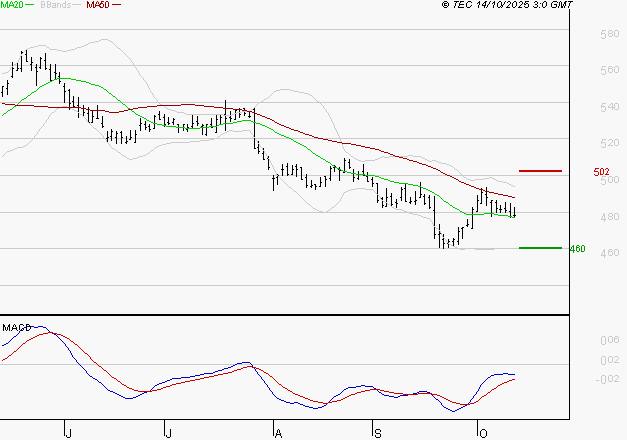Select the S month marker on time axis
Viewport: 627px width, 440px height.
pos(377,432)
